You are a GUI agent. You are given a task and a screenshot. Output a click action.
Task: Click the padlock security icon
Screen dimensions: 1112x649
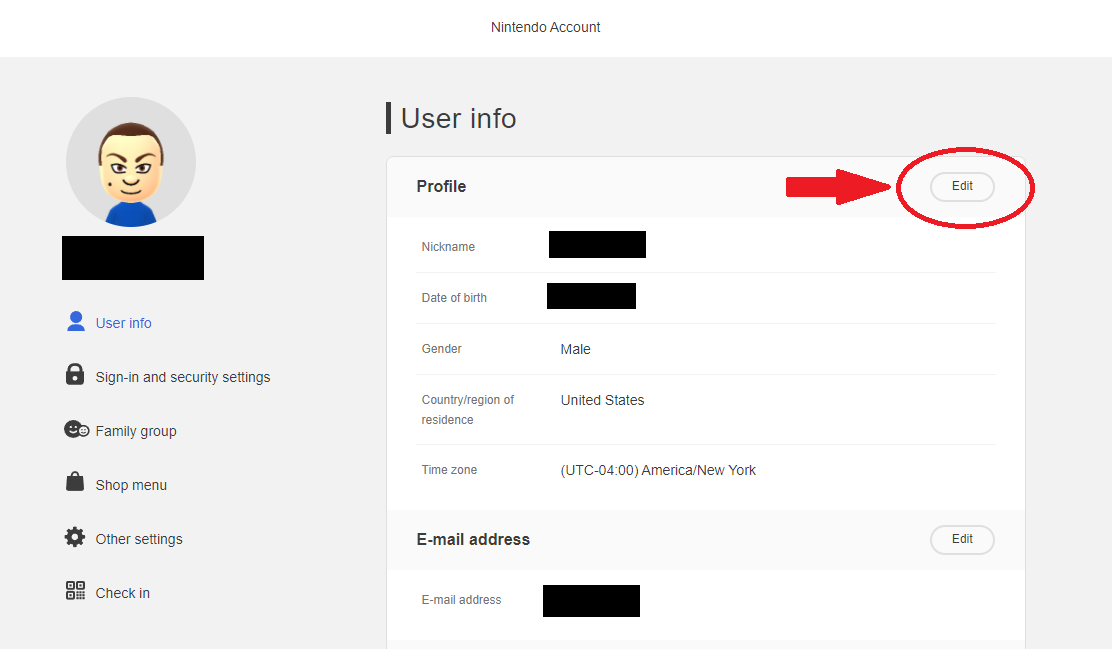75,376
